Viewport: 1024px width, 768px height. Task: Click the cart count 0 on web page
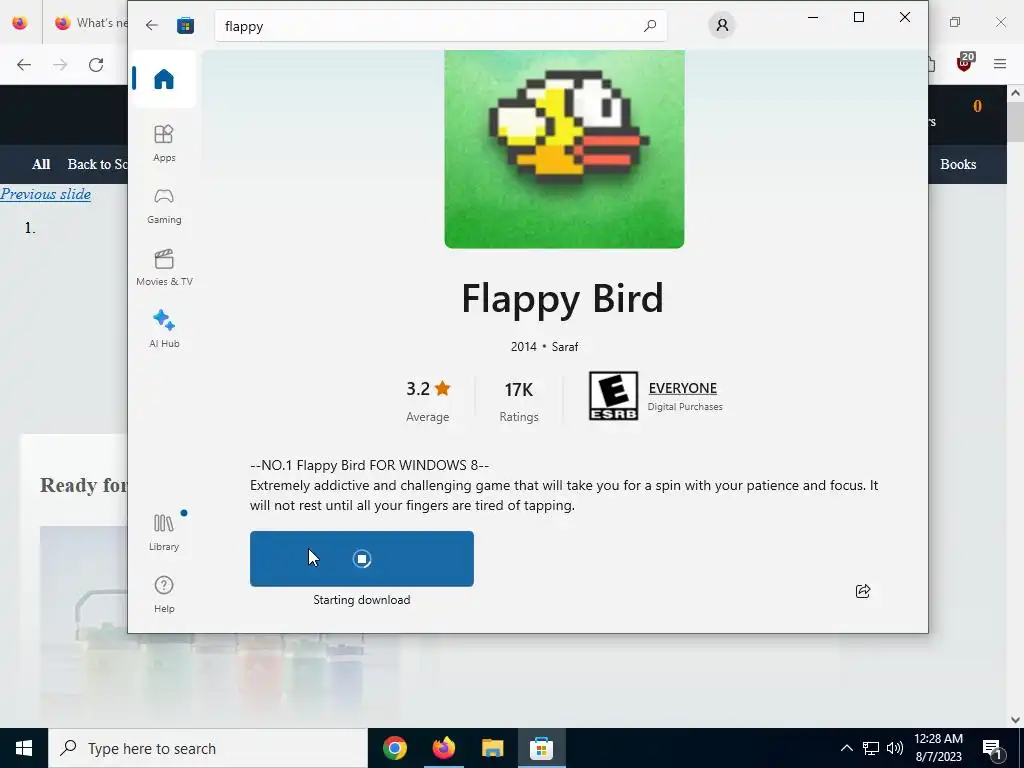coord(978,106)
